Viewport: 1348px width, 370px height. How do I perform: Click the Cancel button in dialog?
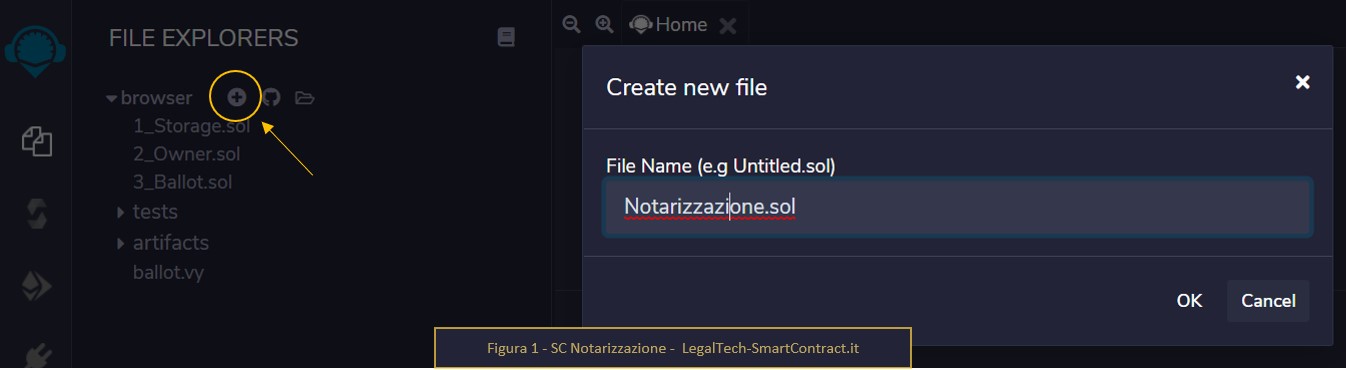(x=1268, y=301)
